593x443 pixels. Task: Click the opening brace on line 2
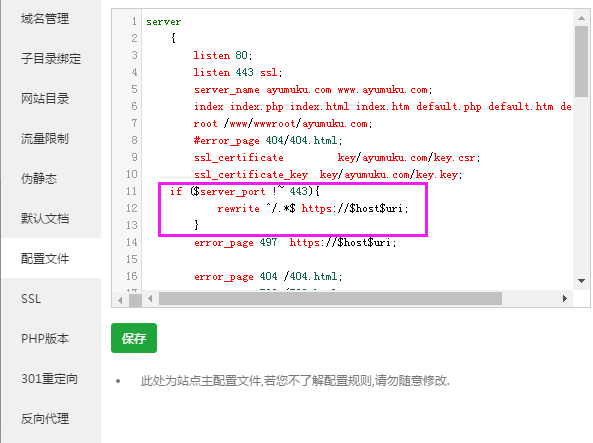(173, 38)
